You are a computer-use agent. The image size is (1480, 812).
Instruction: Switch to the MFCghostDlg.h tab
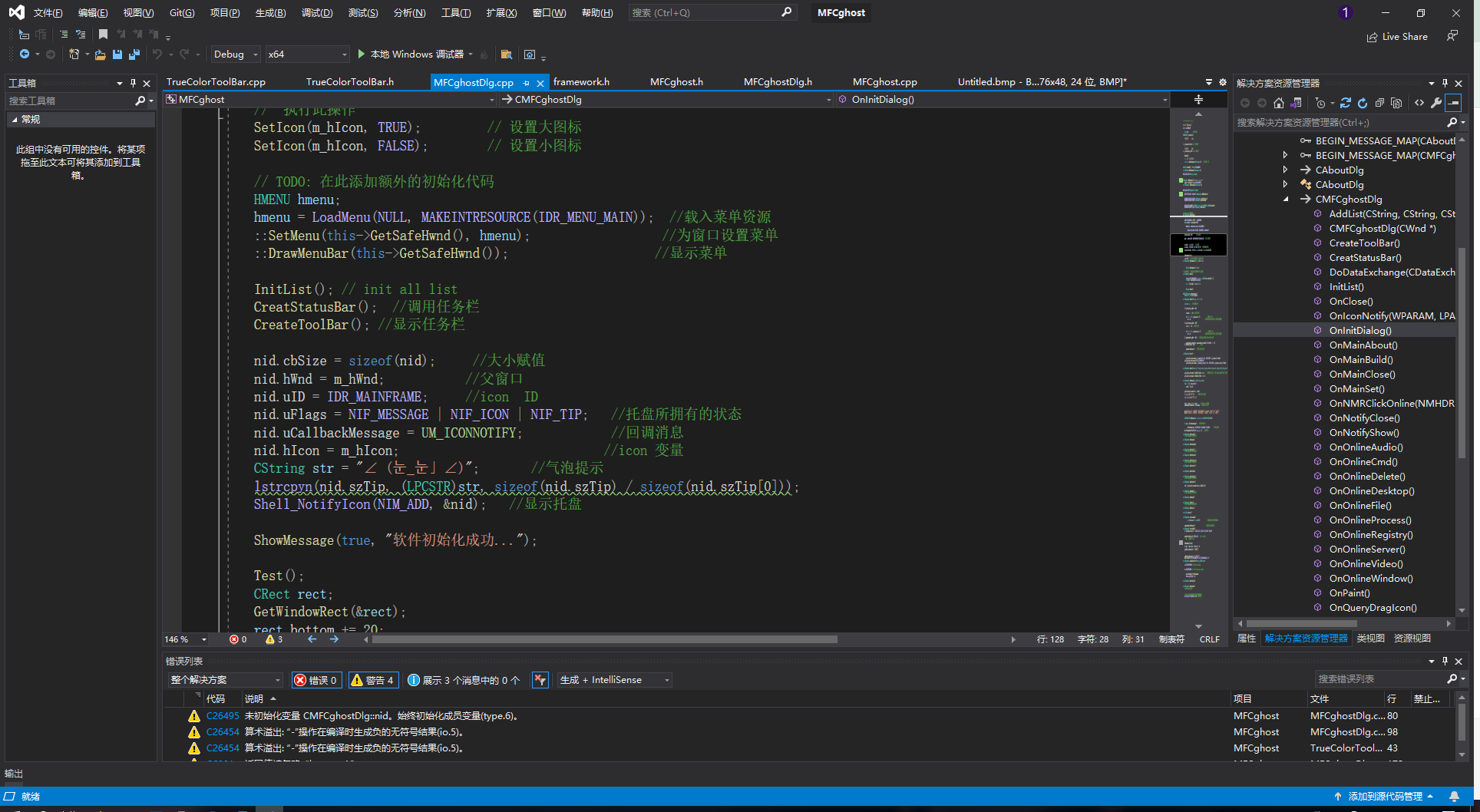coord(778,82)
